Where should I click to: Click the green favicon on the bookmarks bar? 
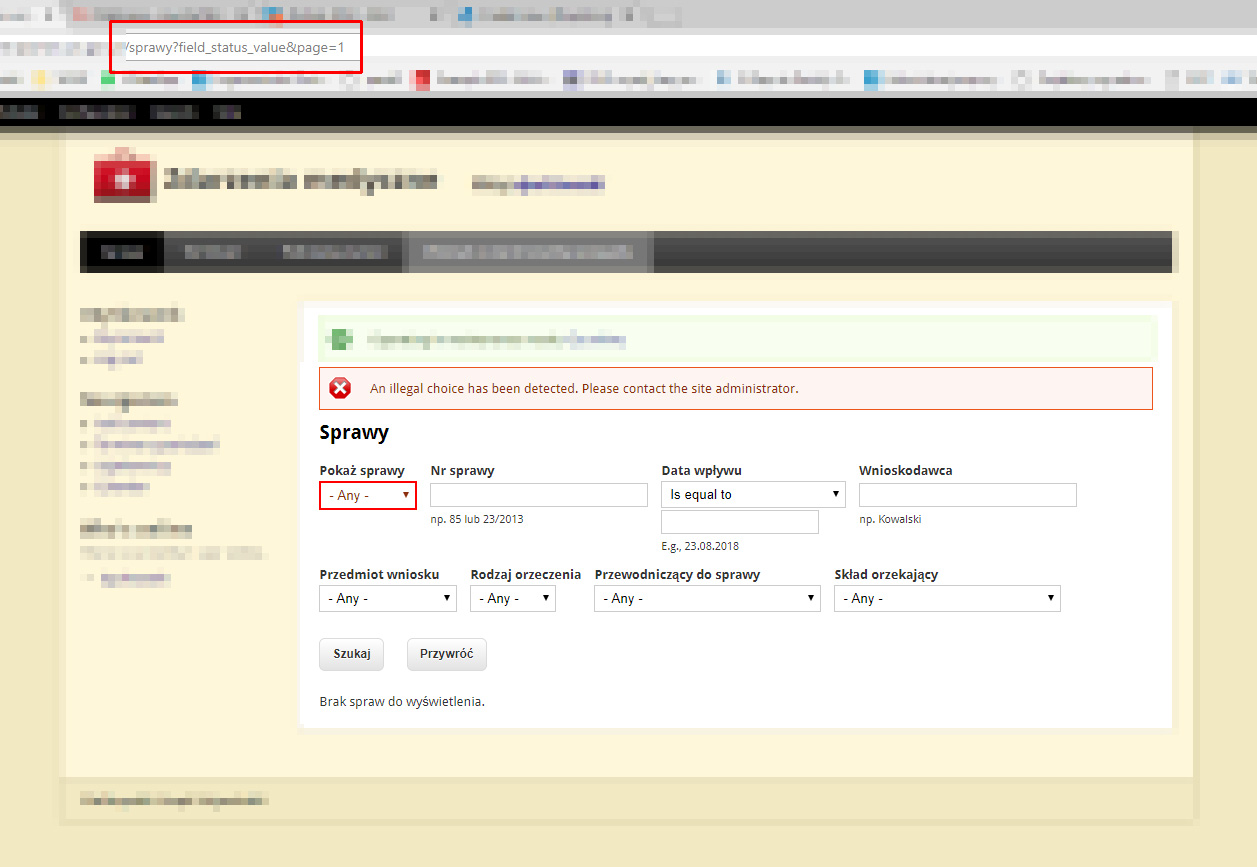[107, 80]
